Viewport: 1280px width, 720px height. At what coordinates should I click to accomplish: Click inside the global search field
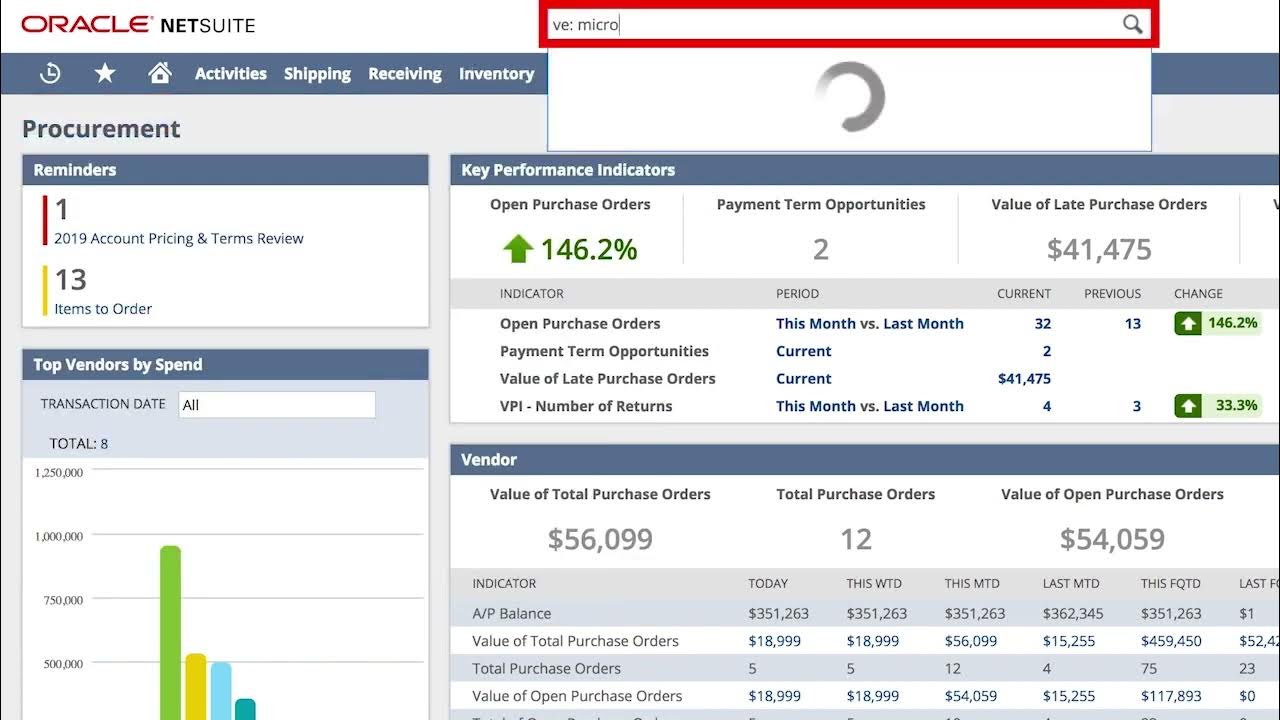coord(830,25)
